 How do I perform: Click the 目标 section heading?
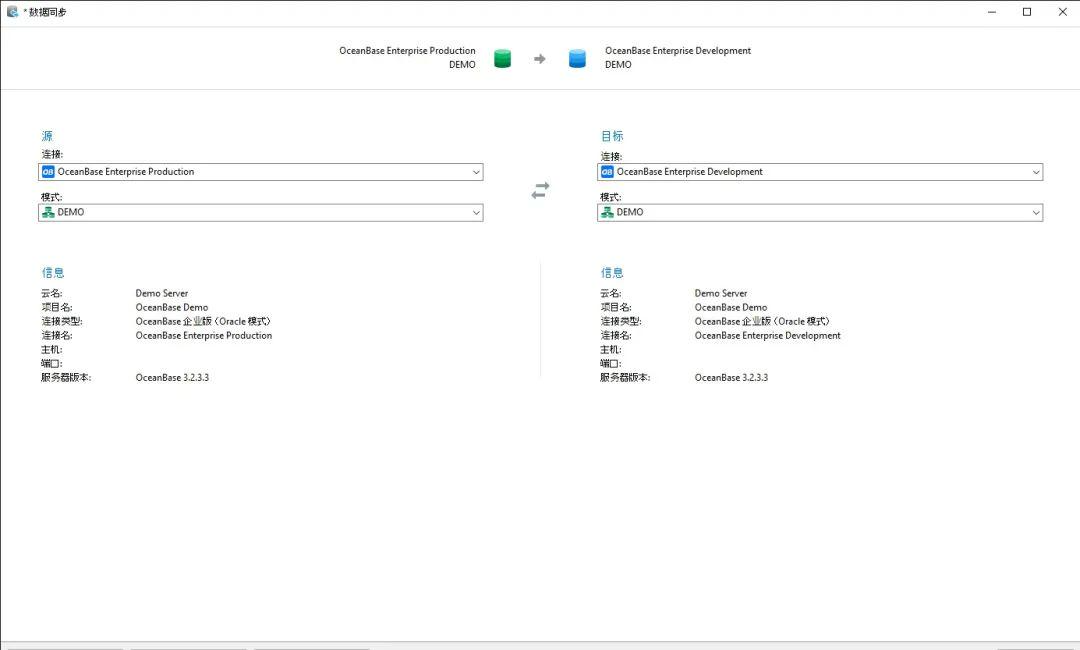tap(612, 136)
